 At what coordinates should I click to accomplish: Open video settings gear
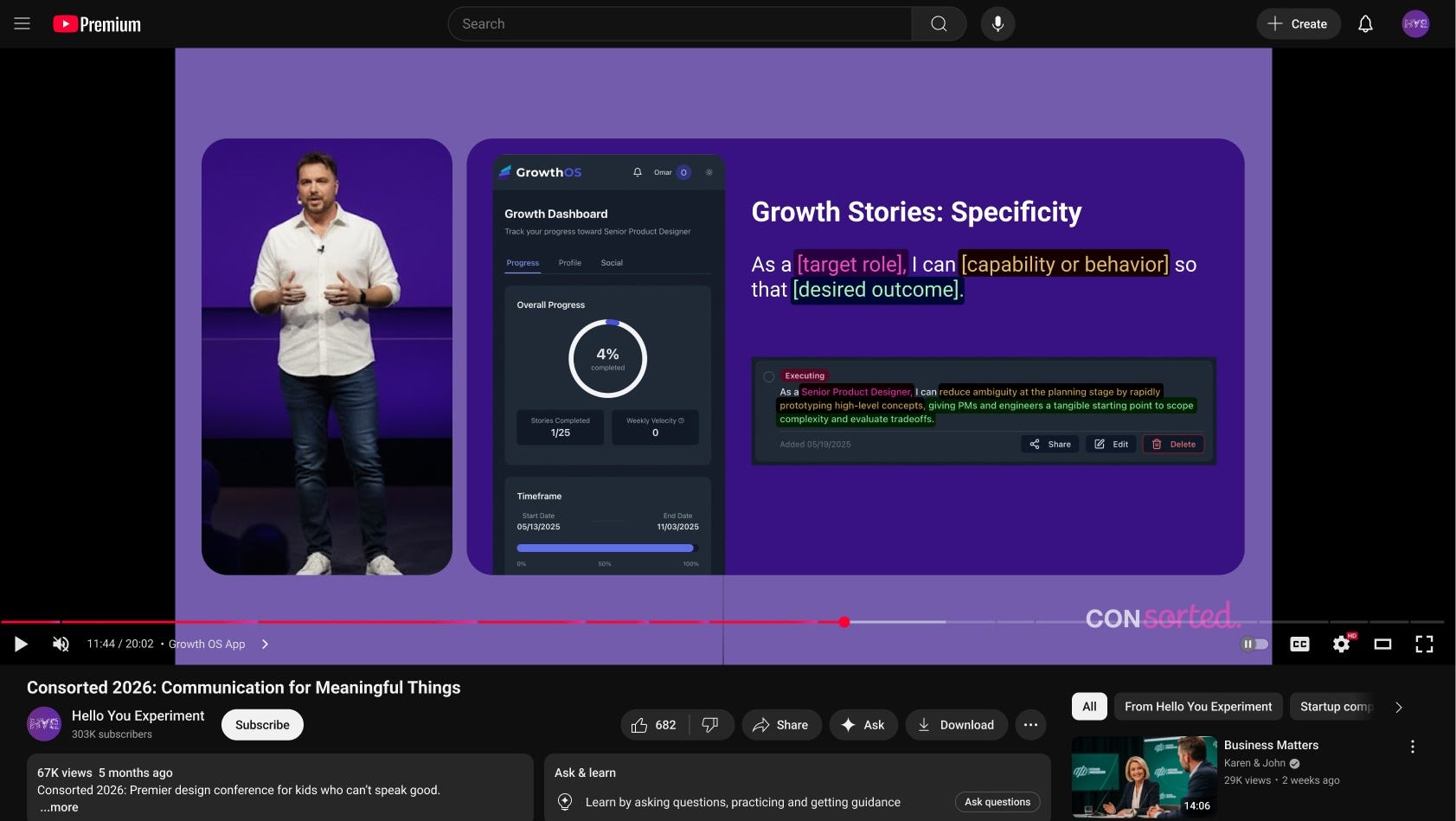(1342, 644)
